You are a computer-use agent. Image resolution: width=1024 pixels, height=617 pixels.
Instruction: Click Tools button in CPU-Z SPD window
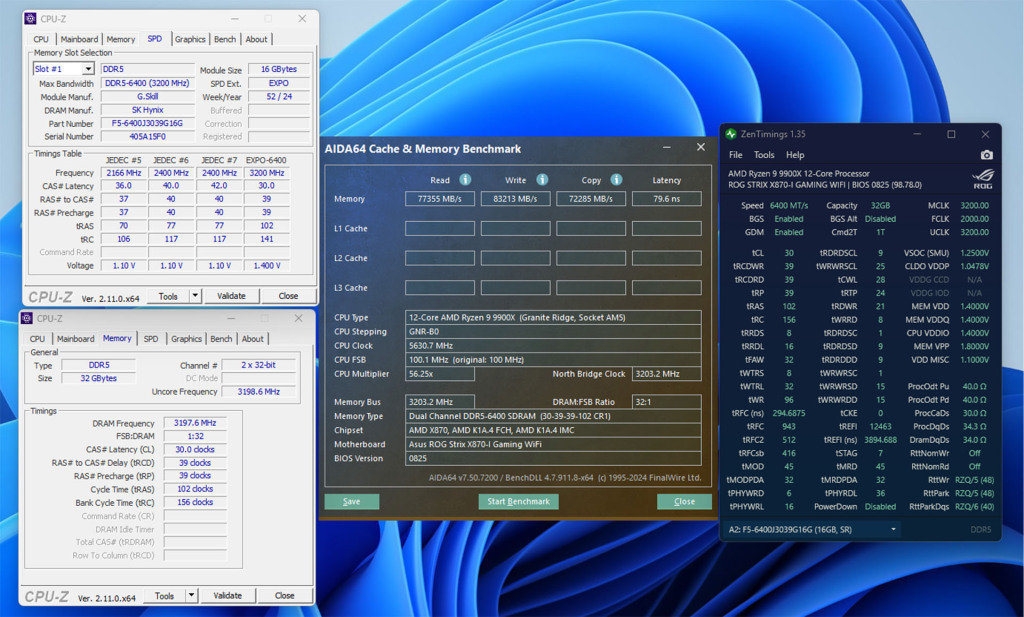click(168, 296)
